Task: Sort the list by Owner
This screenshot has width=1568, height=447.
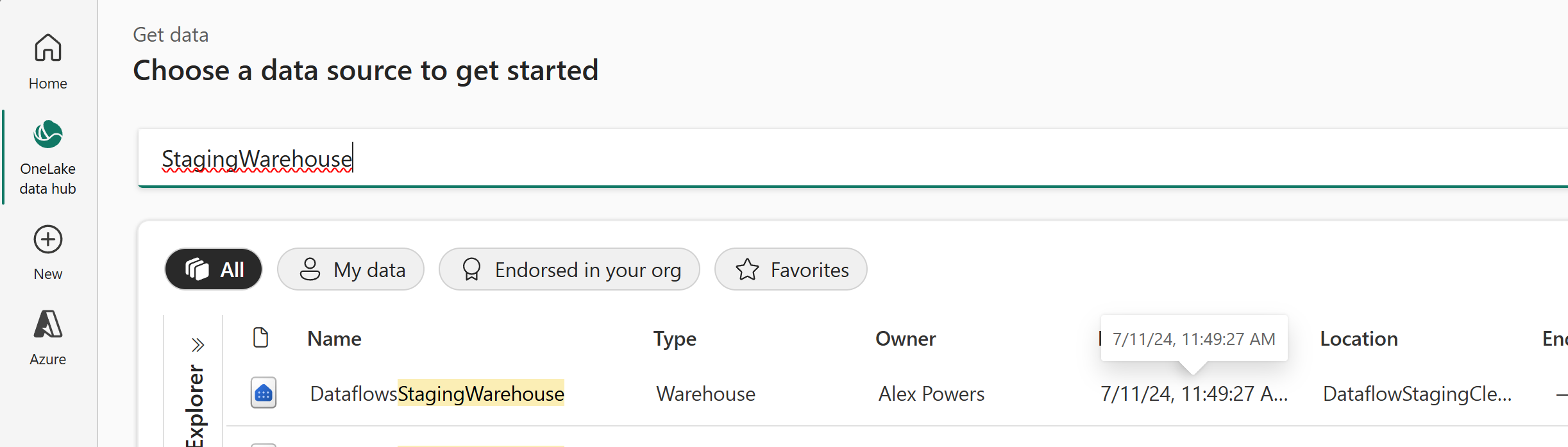Action: 906,338
